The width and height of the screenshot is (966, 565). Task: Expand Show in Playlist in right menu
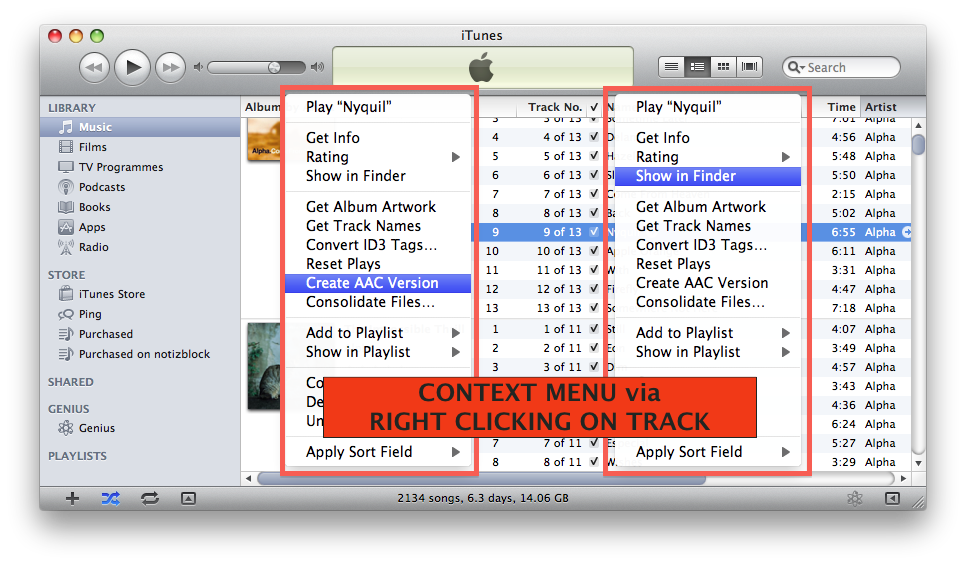point(708,352)
